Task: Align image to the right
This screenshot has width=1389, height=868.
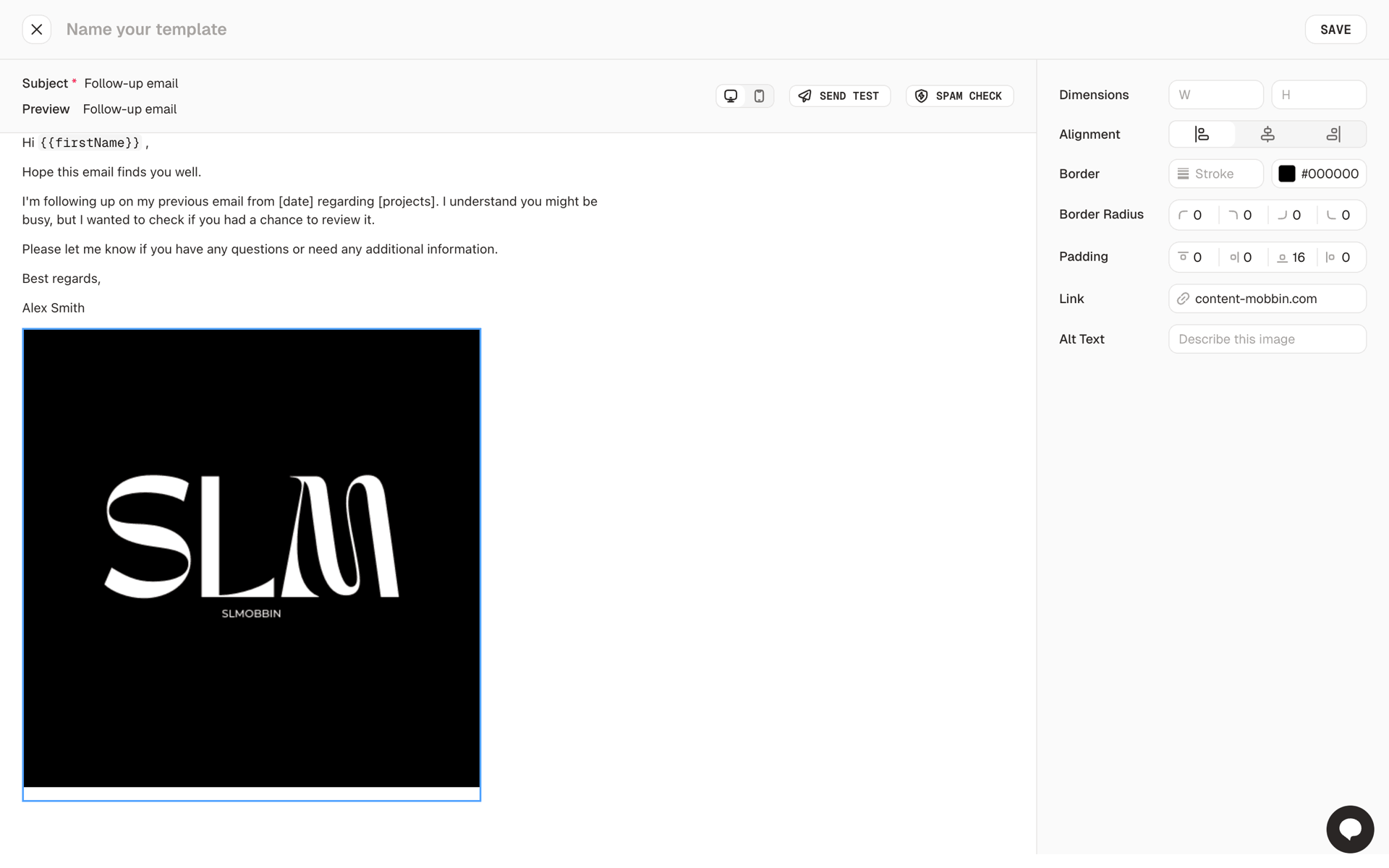Action: click(x=1333, y=135)
